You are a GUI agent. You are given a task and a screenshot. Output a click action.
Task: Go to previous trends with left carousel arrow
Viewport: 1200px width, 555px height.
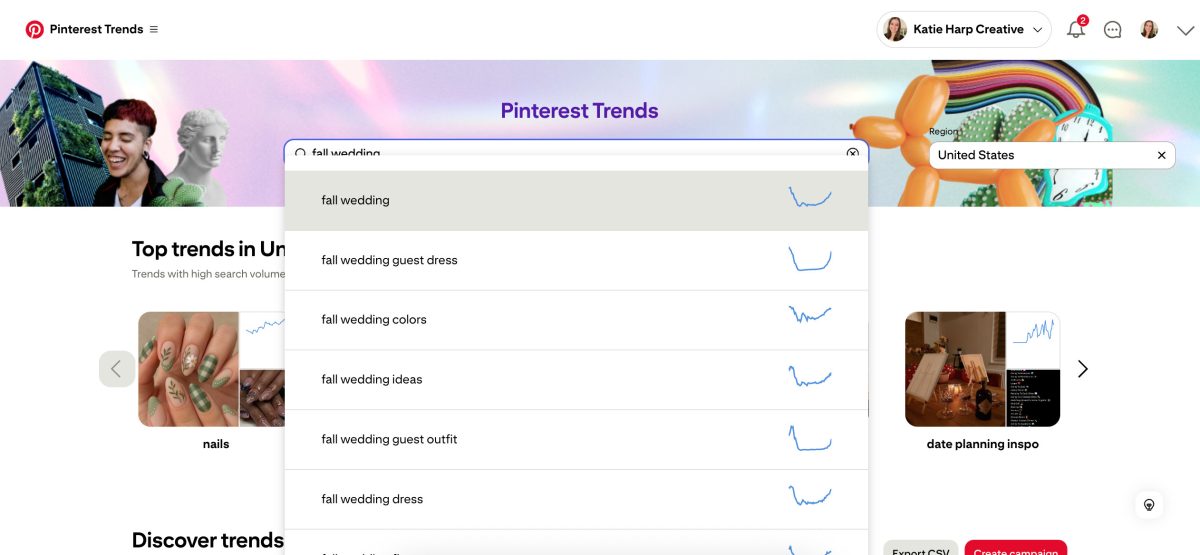(x=116, y=369)
